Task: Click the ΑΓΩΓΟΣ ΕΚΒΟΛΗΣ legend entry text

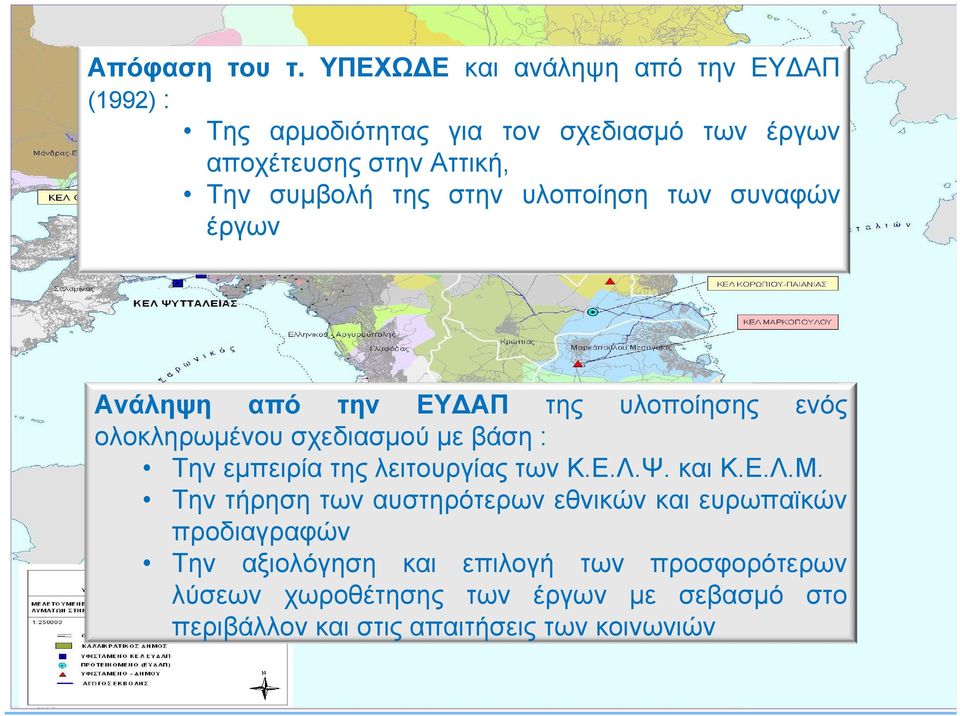Action: [115, 683]
